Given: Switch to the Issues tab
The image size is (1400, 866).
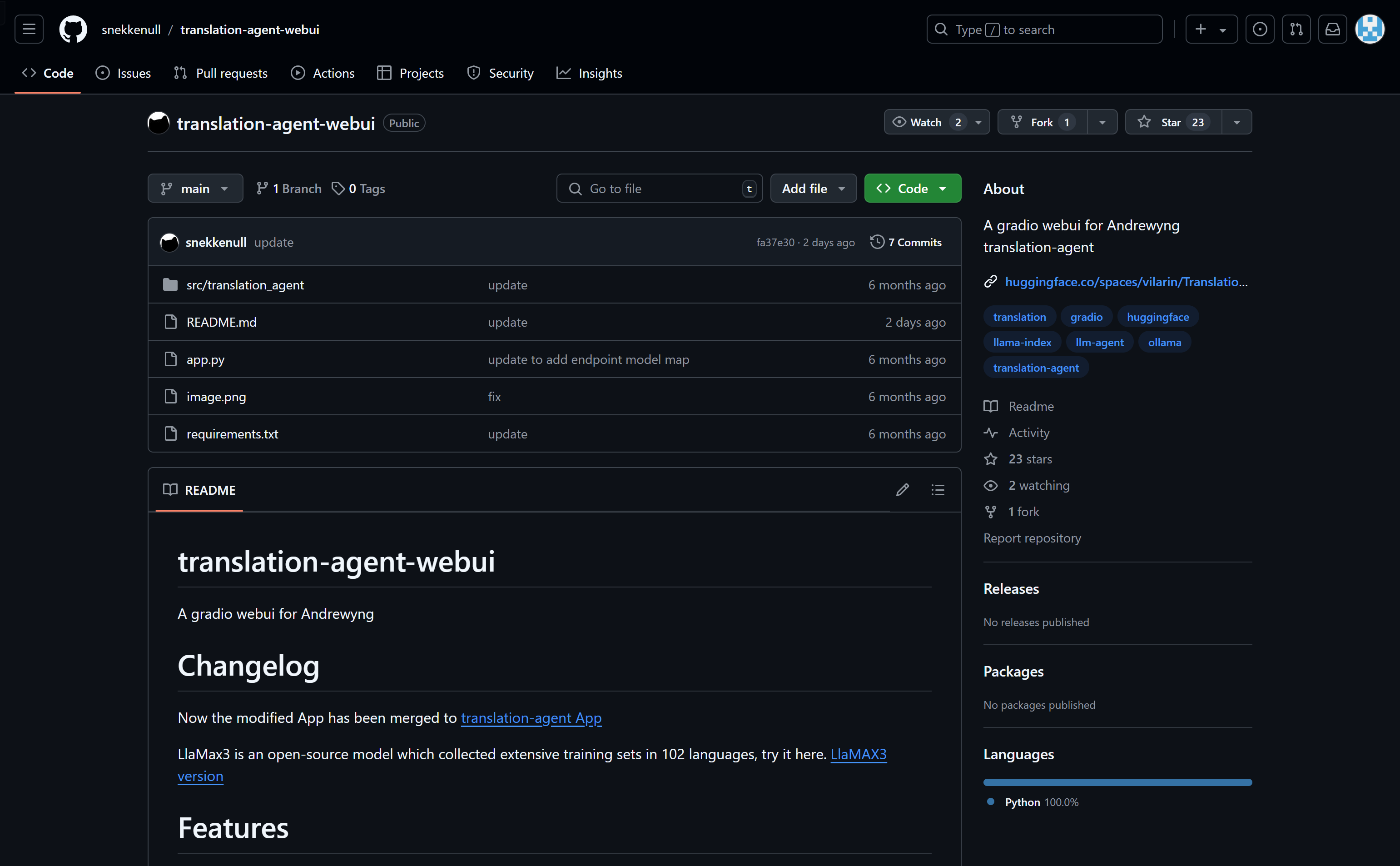Looking at the screenshot, I should [123, 73].
